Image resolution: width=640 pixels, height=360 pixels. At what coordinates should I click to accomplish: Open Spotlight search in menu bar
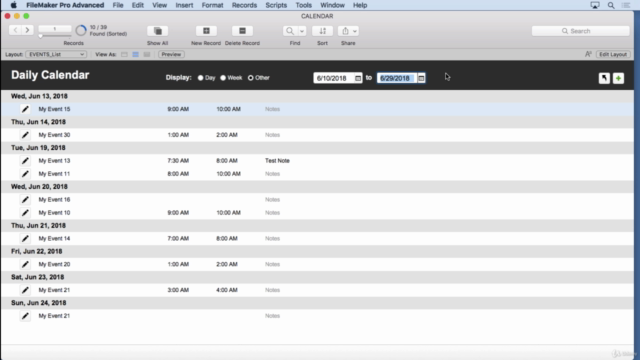[x=611, y=5]
